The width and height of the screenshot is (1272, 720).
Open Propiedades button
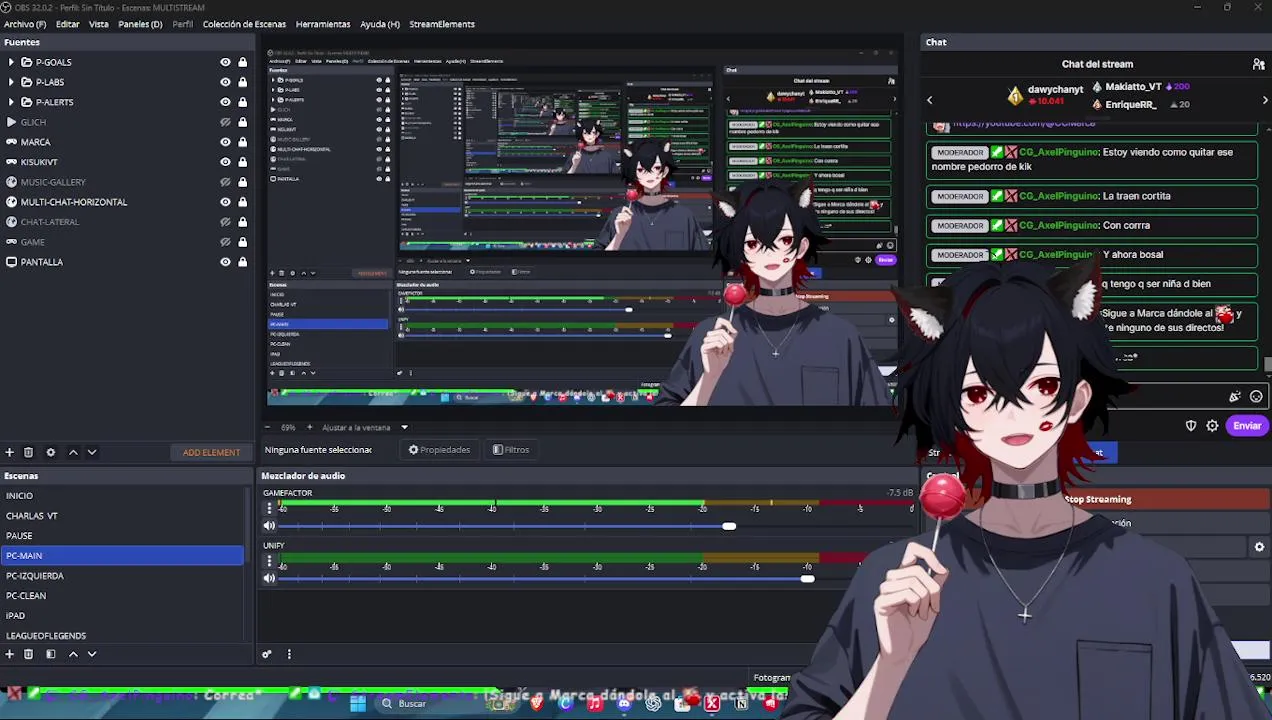439,450
